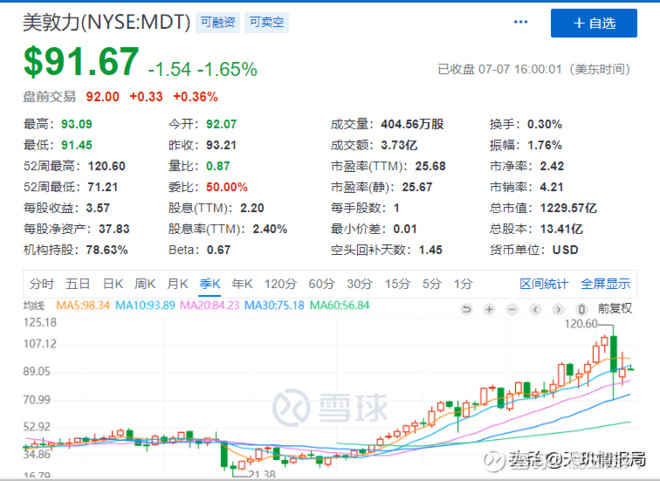Add MDT to watchlist with 自选 button
Viewport: 660px width, 481px height.
pos(593,23)
